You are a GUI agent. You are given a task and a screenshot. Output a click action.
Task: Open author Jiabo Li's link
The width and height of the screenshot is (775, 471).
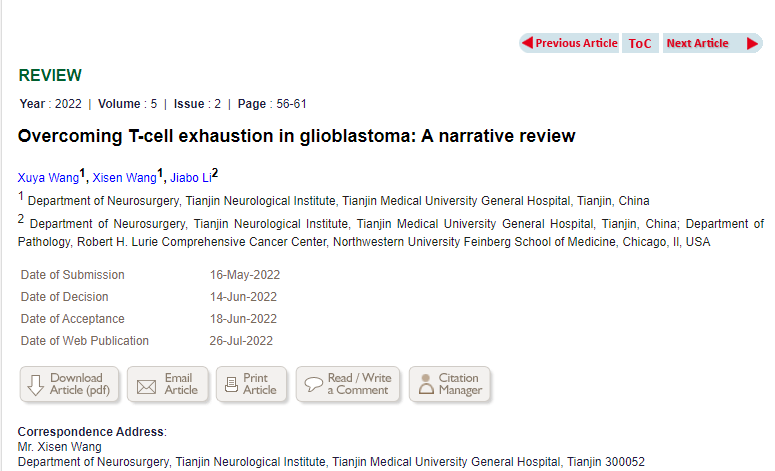[x=191, y=177]
